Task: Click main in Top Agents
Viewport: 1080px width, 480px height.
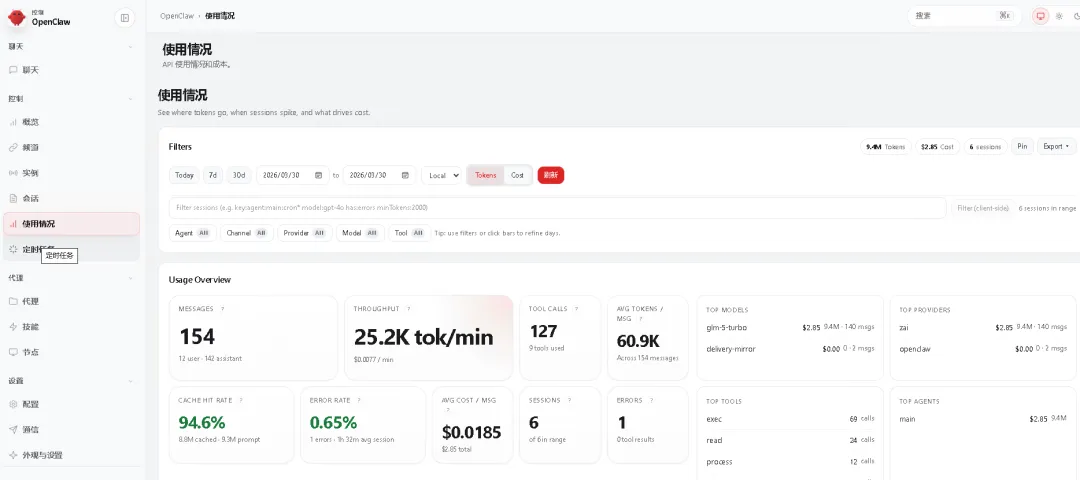Action: [907, 419]
